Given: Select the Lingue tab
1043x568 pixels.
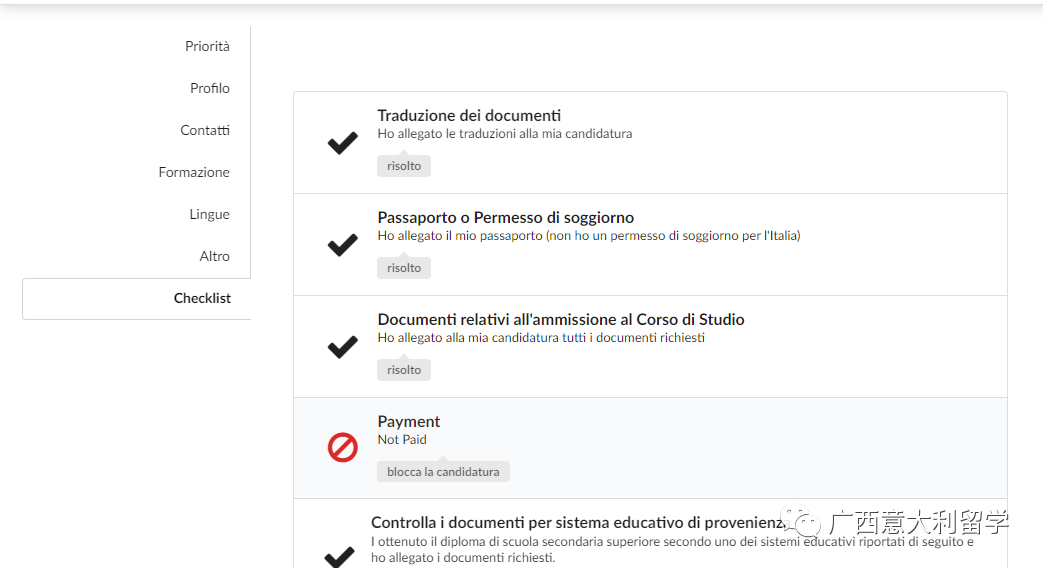Looking at the screenshot, I should [x=209, y=214].
